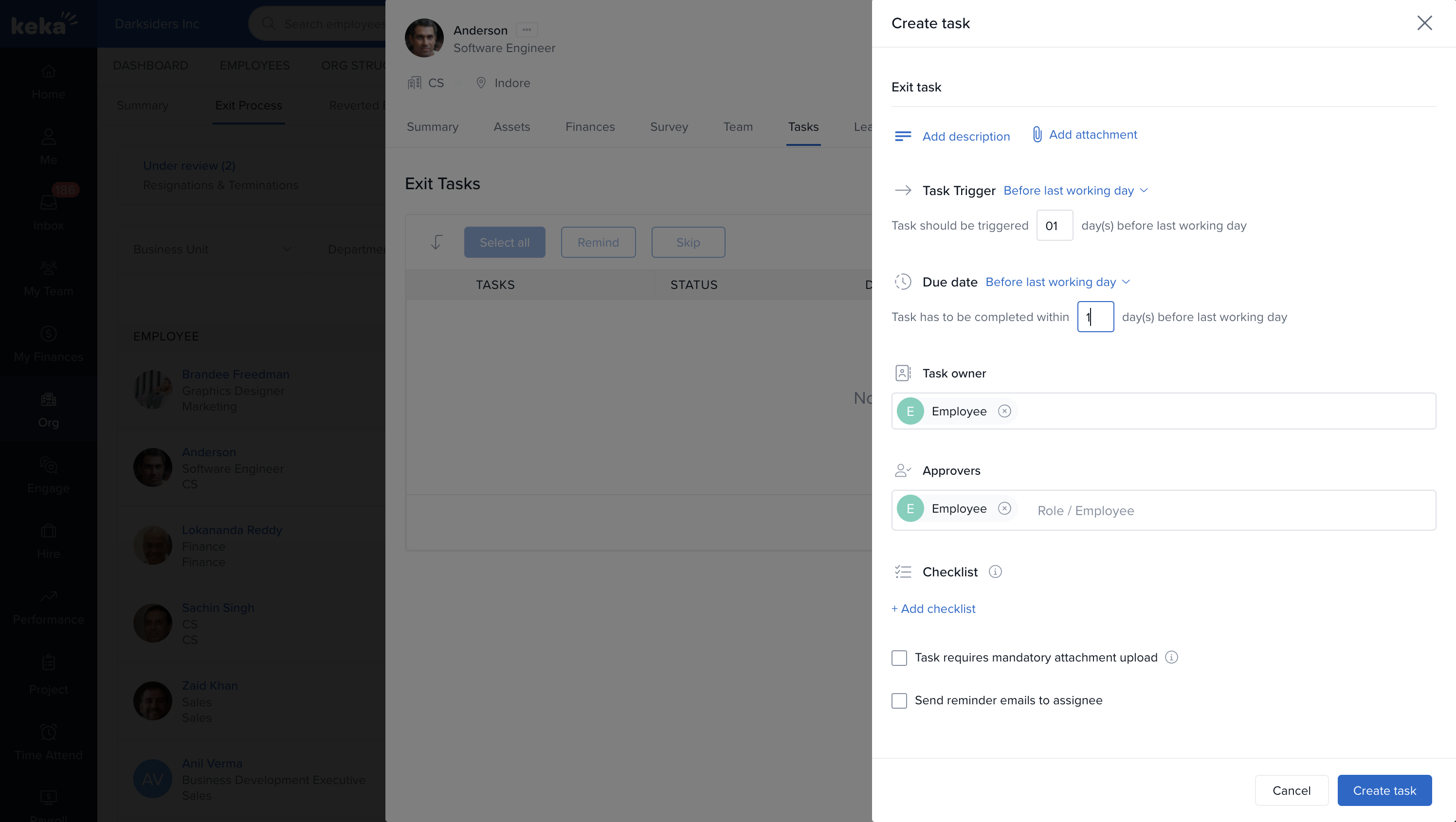Remove Employee chip from Approvers field
Viewport: 1456px width, 822px height.
(x=1004, y=508)
